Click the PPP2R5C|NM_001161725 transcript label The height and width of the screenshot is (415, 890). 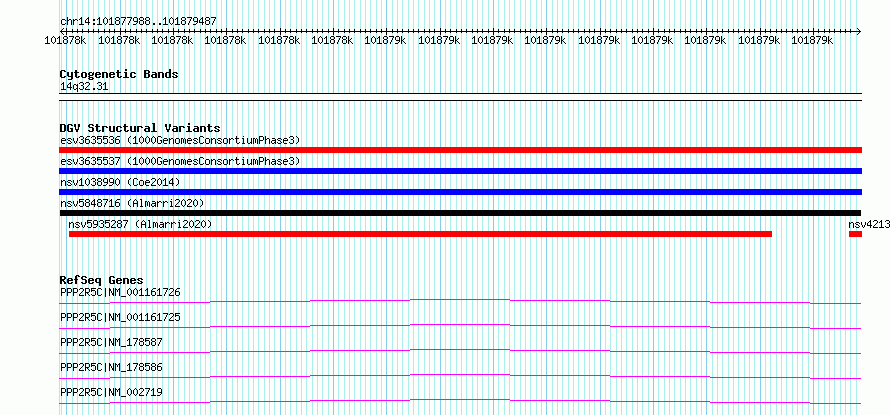click(x=120, y=317)
